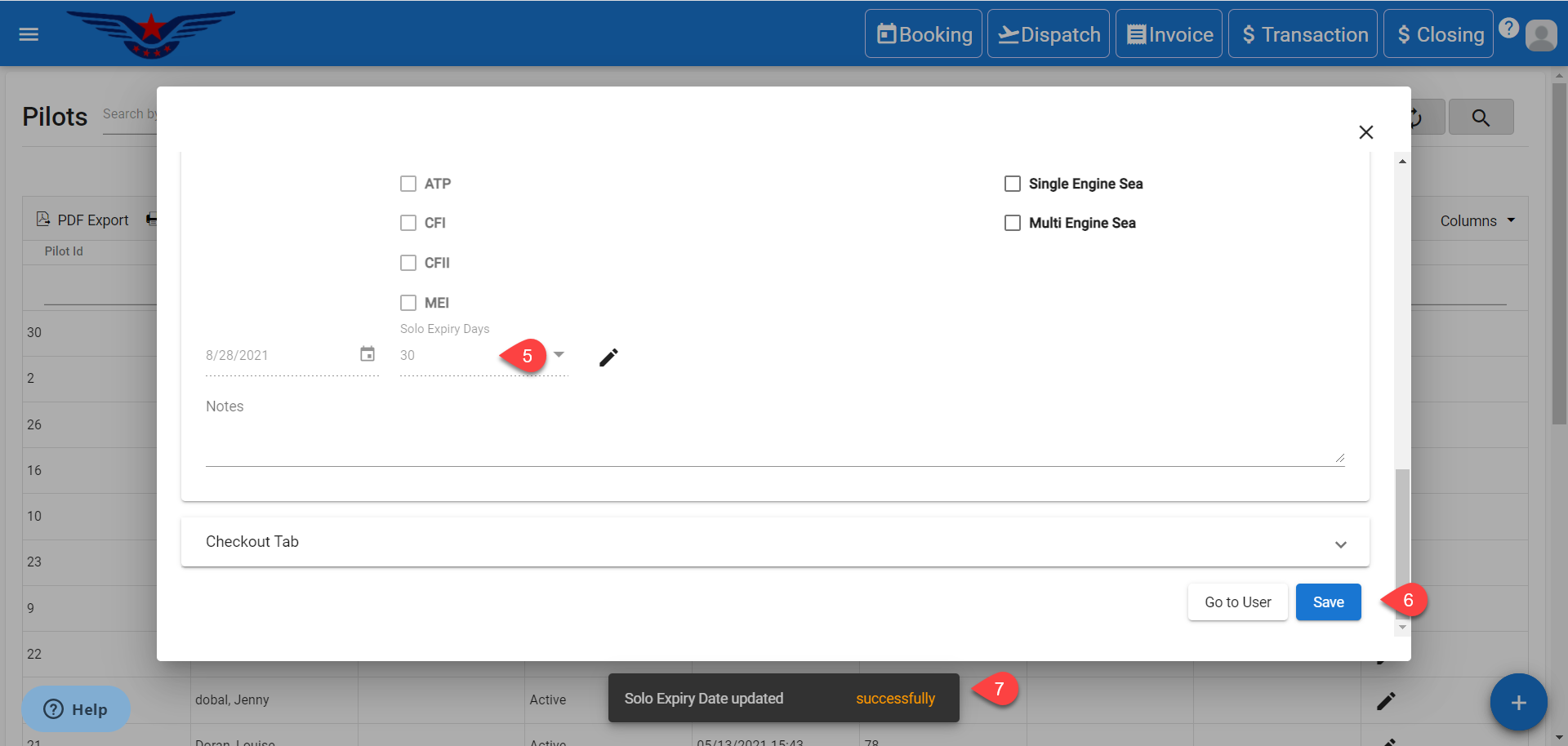Check the ATP checkbox
Viewport: 1568px width, 746px height.
408,184
